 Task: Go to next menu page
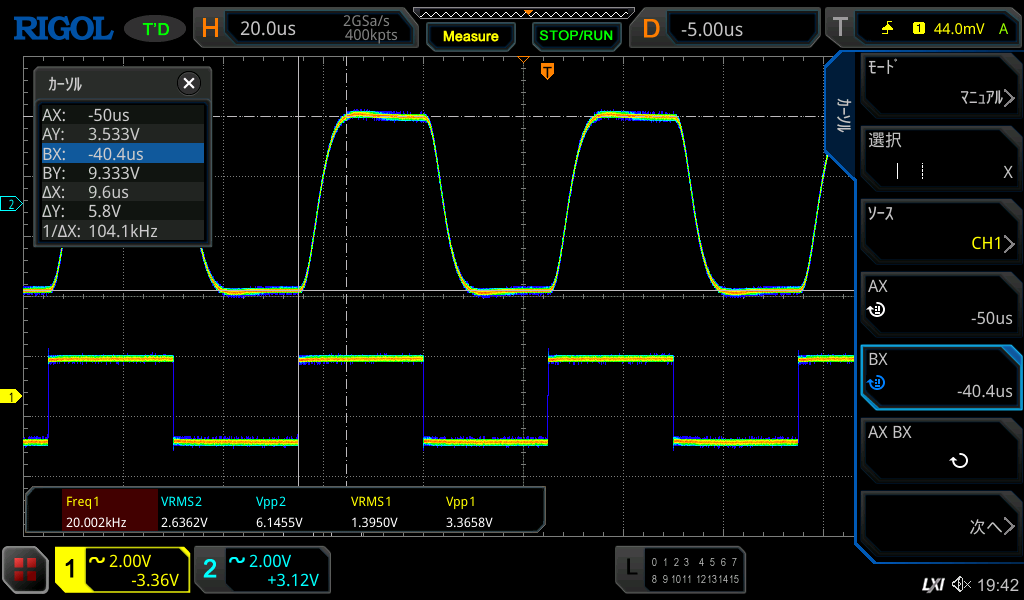[x=940, y=527]
